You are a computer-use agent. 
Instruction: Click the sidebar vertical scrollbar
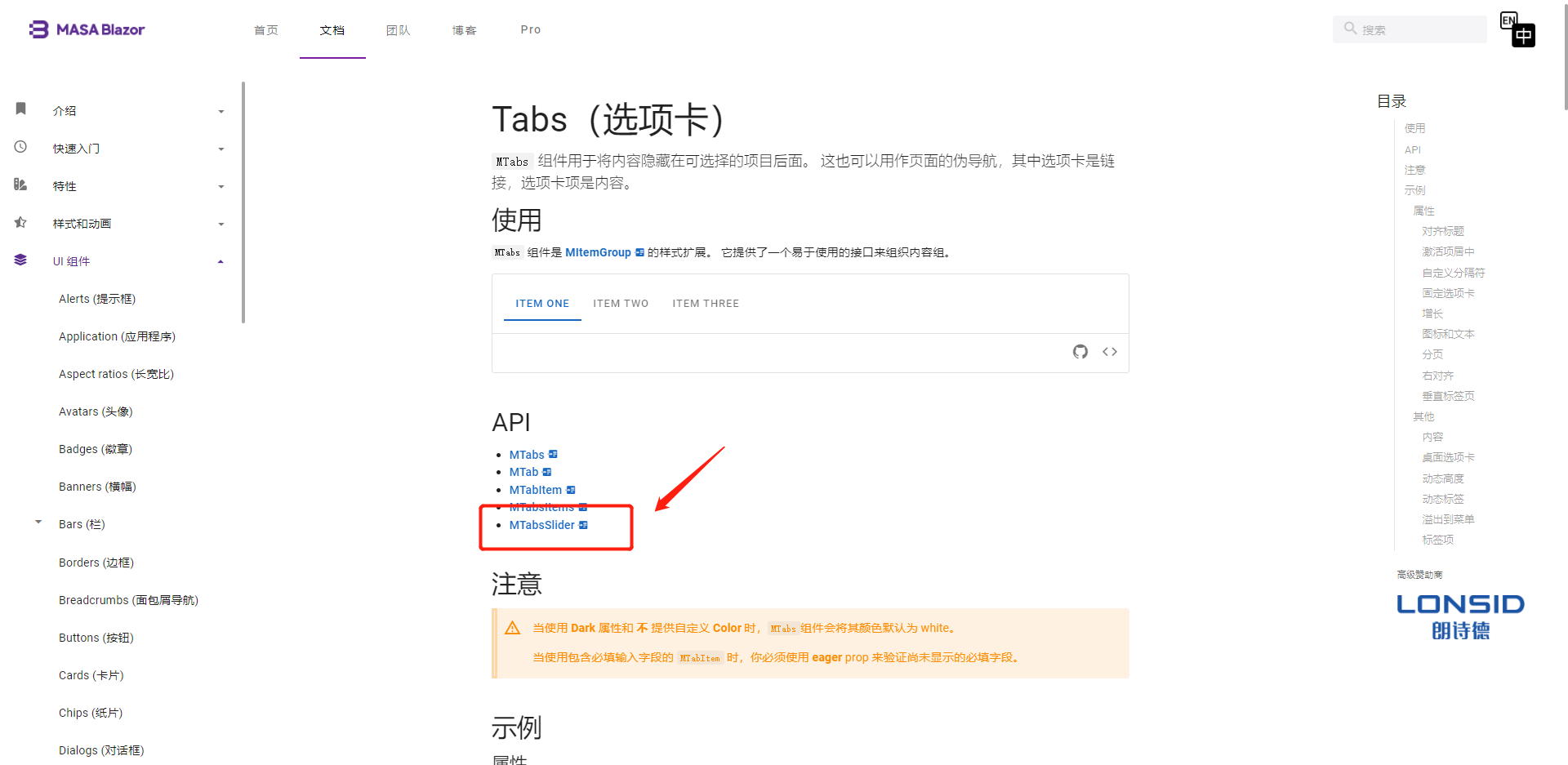243,202
